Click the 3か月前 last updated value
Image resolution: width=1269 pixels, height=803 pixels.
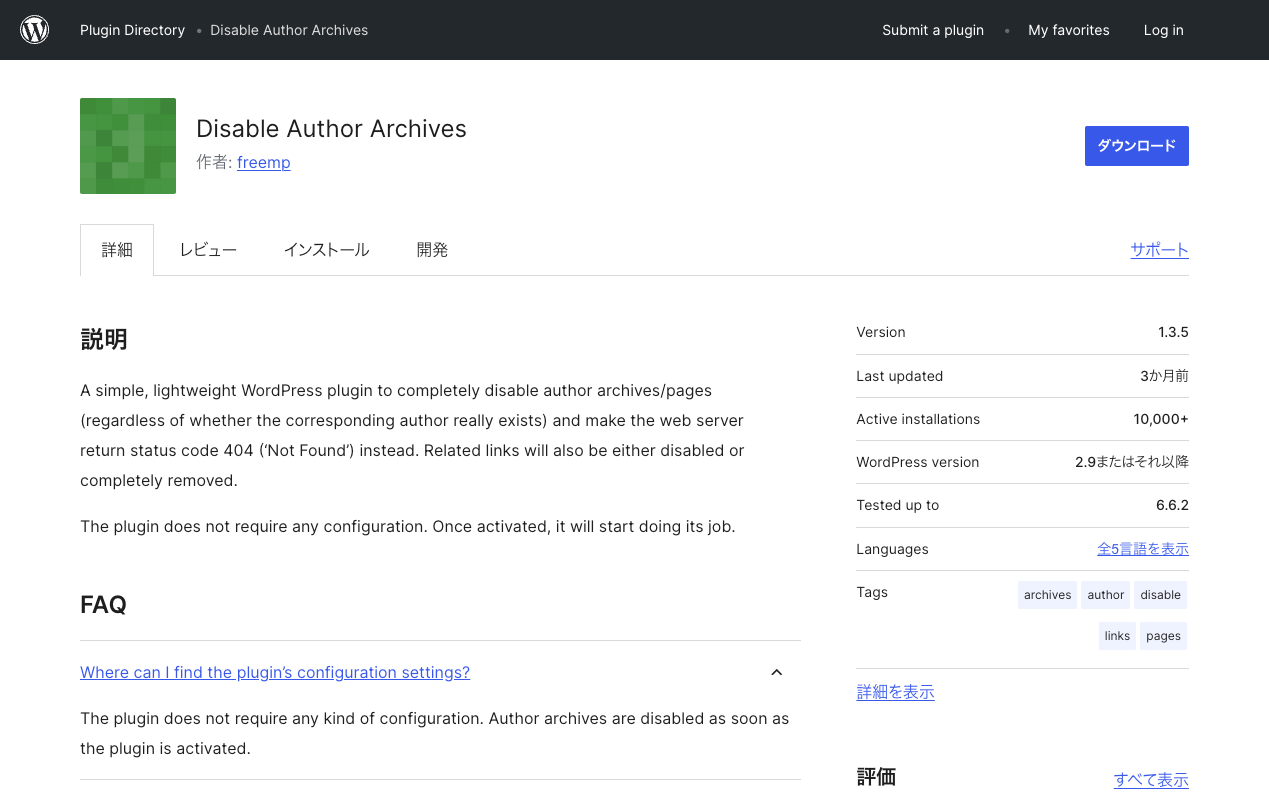1164,376
